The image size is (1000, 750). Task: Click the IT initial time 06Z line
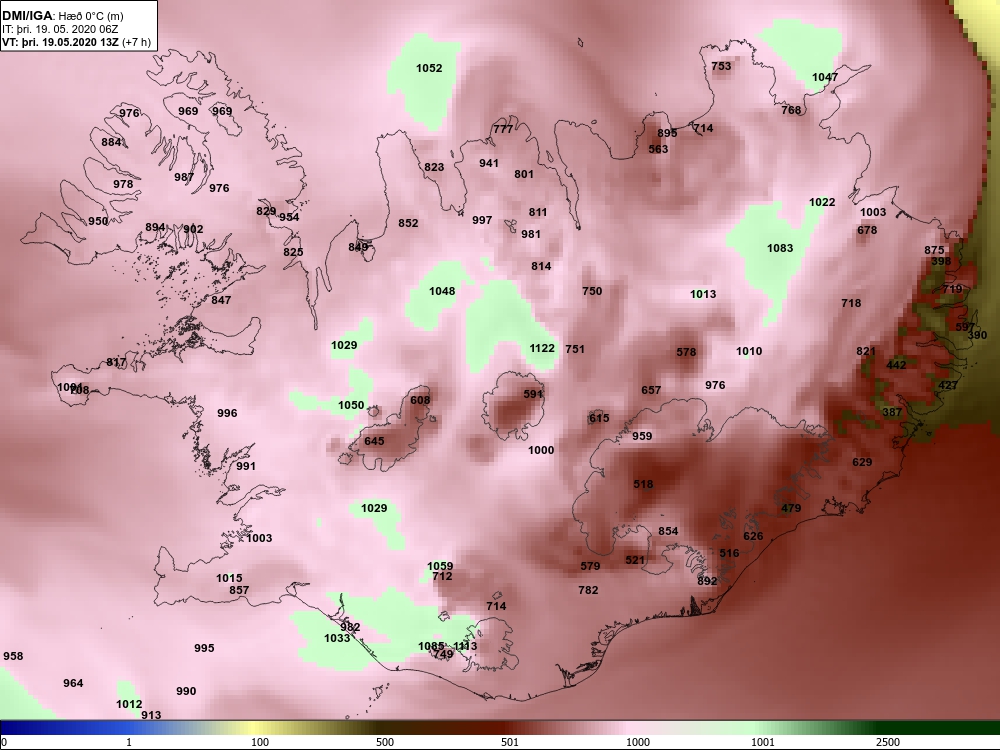click(x=60, y=29)
